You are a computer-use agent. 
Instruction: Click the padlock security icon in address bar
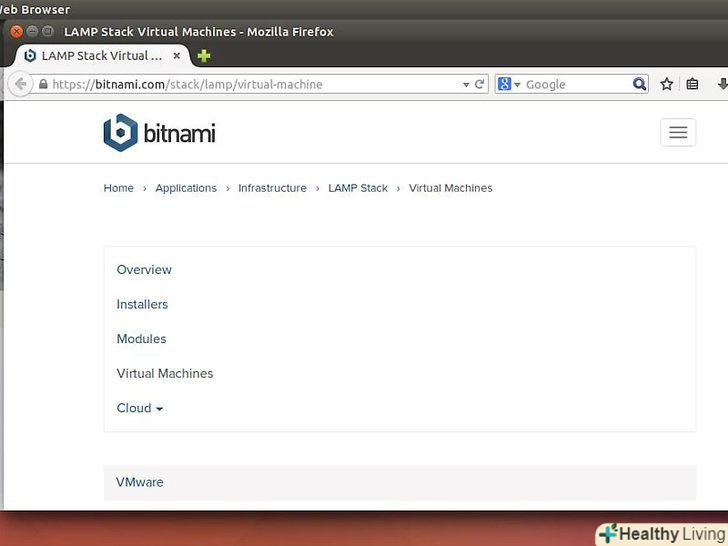pyautogui.click(x=43, y=84)
